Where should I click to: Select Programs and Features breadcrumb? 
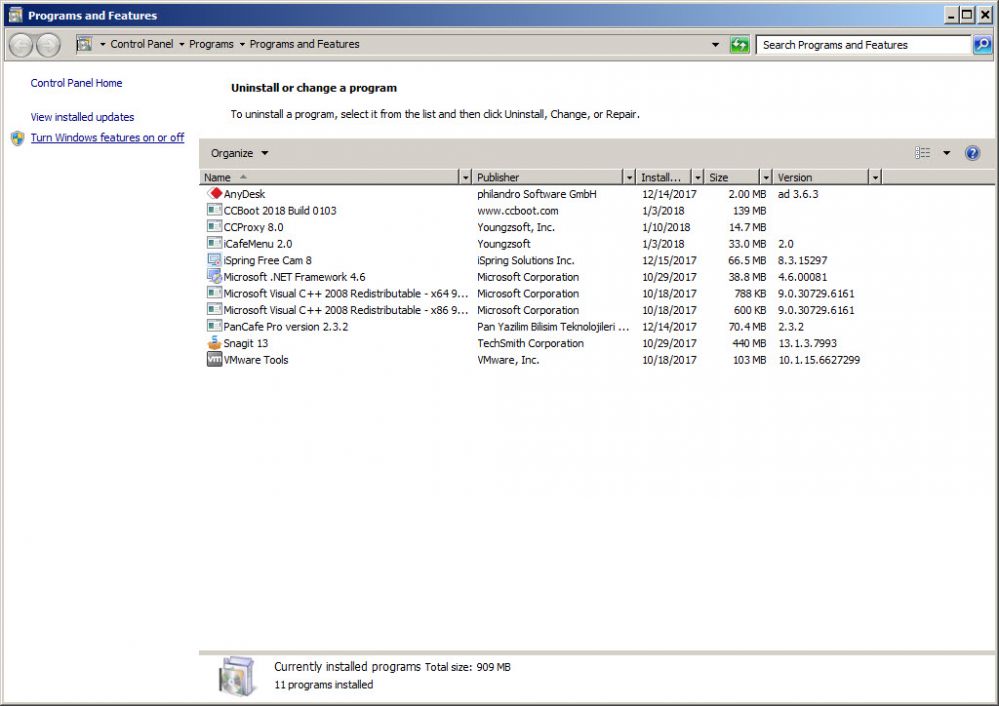tap(305, 44)
